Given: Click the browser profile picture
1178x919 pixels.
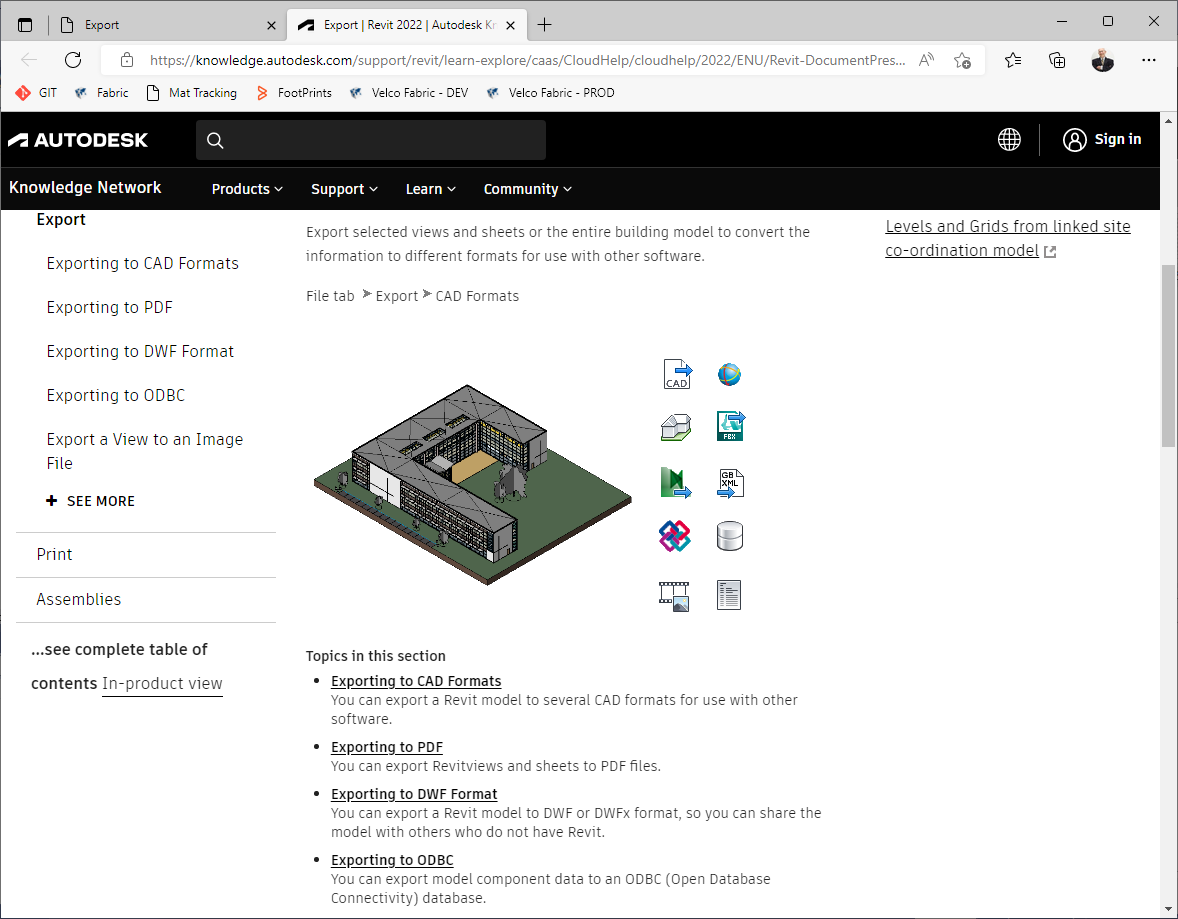Looking at the screenshot, I should tap(1102, 60).
